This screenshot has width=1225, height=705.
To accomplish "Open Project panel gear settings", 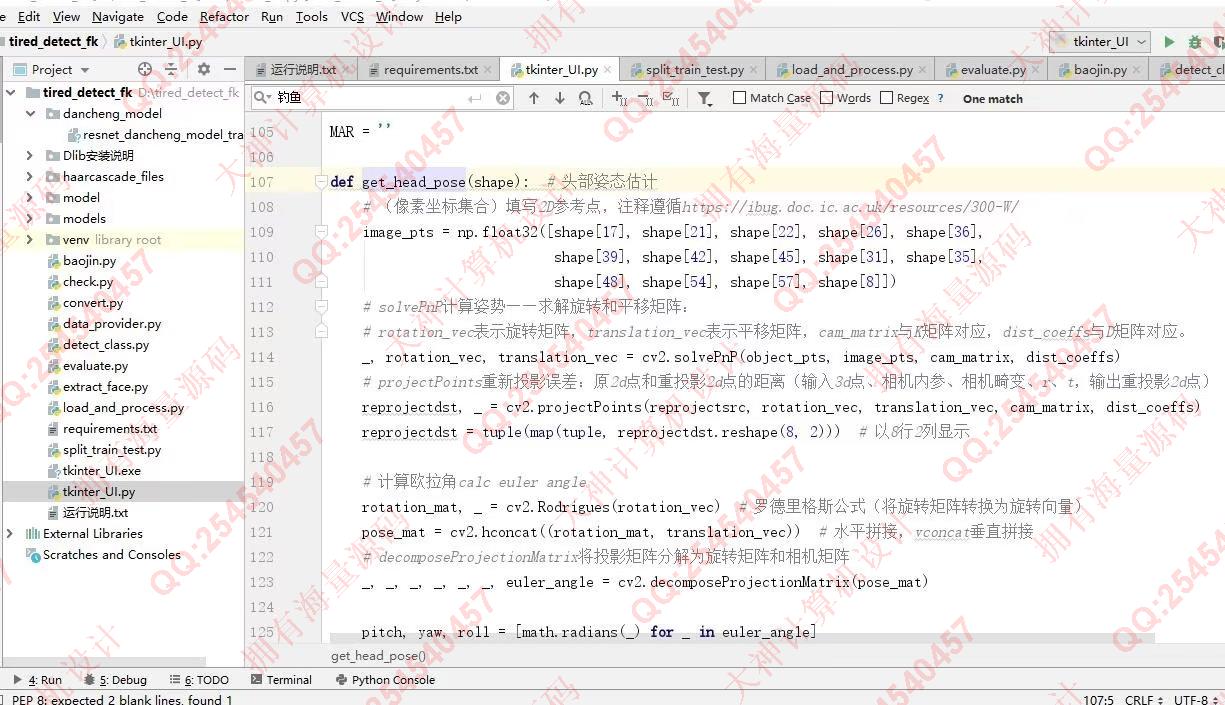I will click(x=204, y=69).
